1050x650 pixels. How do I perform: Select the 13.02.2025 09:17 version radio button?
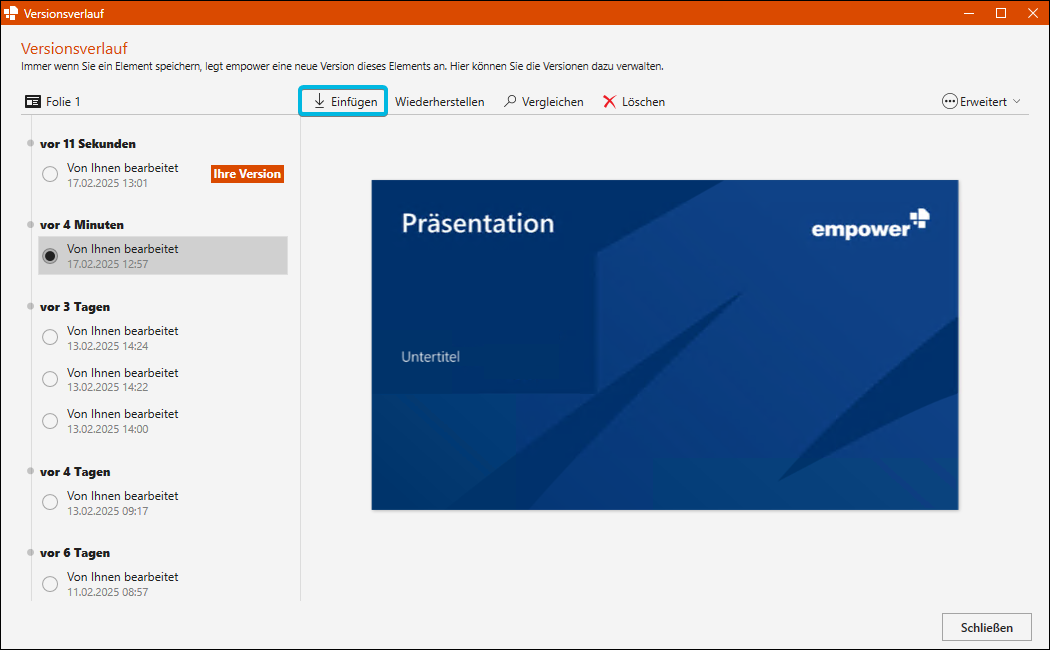pyautogui.click(x=50, y=502)
